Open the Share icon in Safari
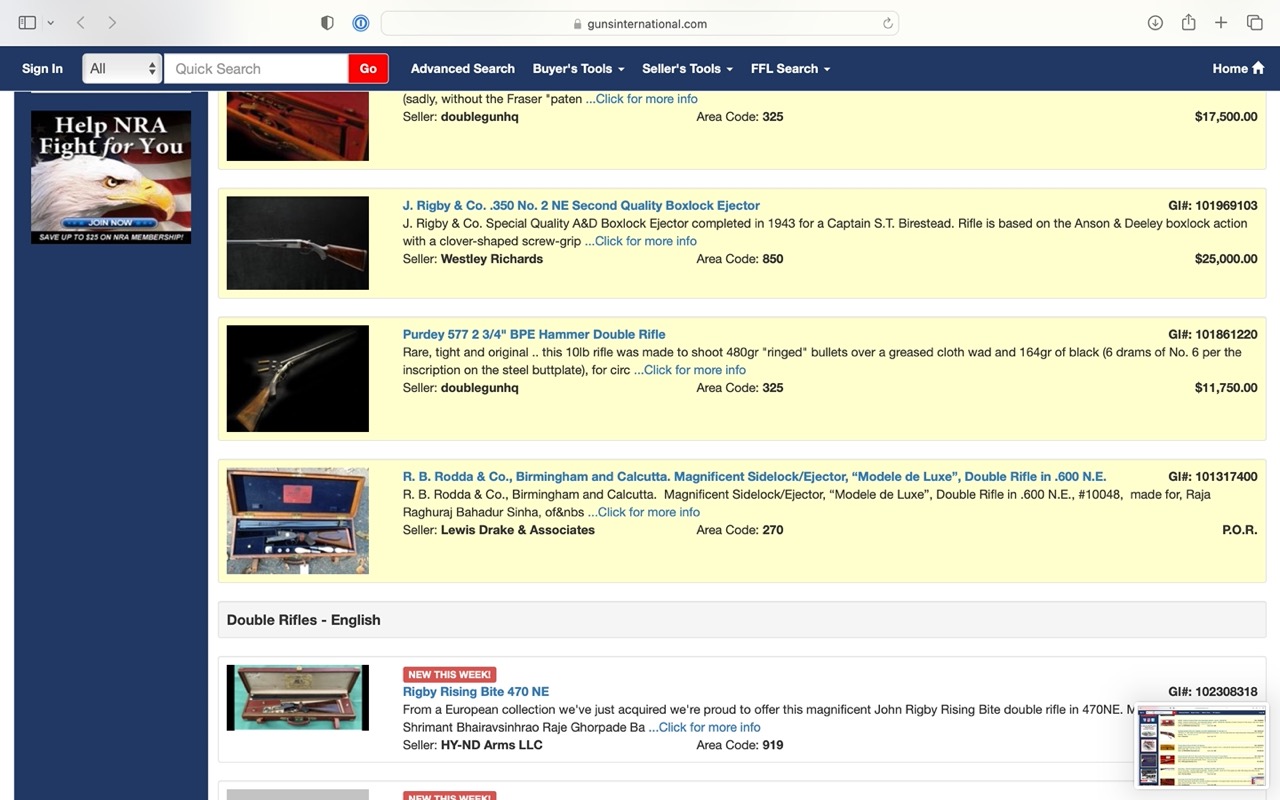This screenshot has height=800, width=1280. (1188, 22)
